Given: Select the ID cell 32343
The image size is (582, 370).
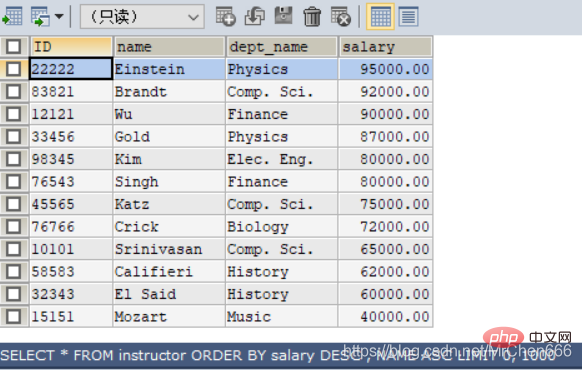Looking at the screenshot, I should coord(71,294).
